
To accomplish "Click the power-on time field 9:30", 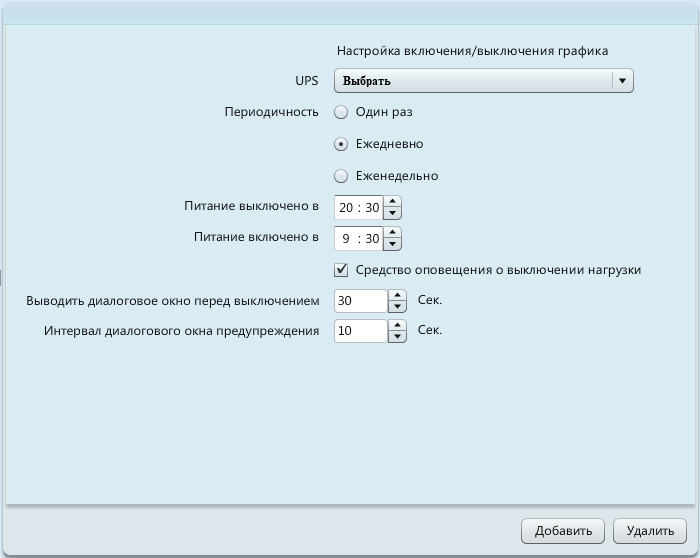I will pyautogui.click(x=359, y=240).
